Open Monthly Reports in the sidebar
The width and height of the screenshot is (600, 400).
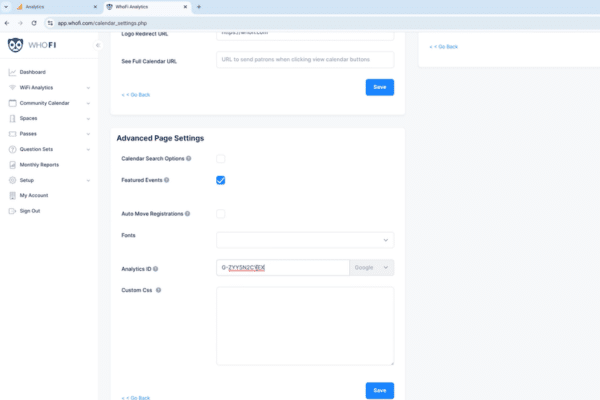(x=39, y=165)
